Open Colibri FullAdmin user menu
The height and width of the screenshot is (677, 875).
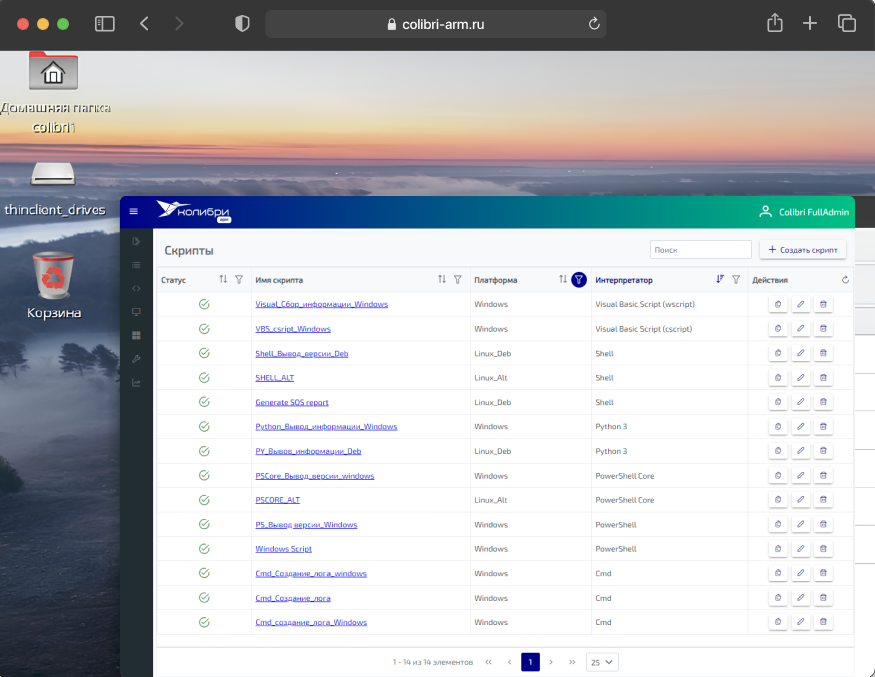pyautogui.click(x=804, y=212)
